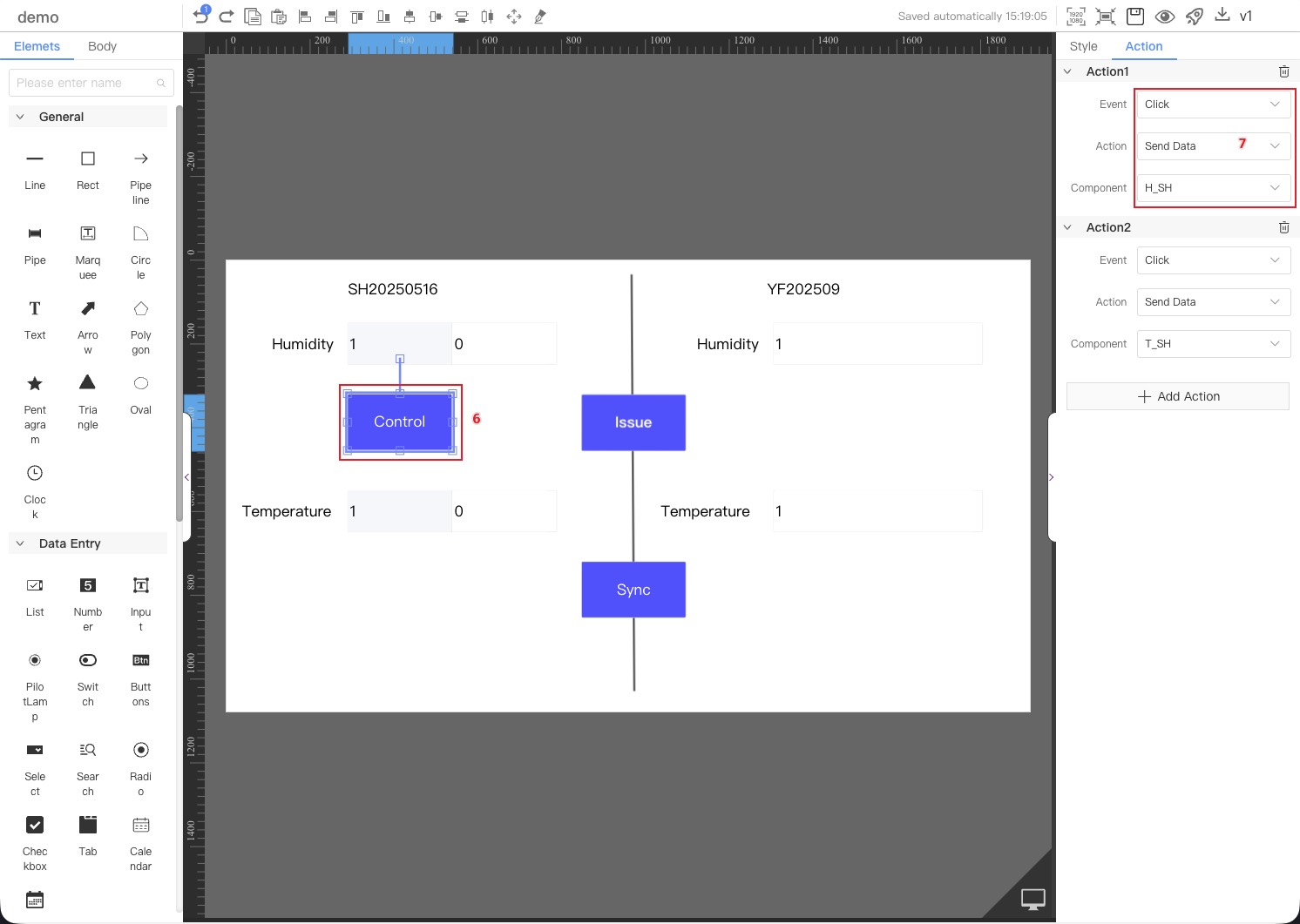This screenshot has width=1300, height=924.
Task: Delete Action1 with trash icon
Action: point(1283,71)
